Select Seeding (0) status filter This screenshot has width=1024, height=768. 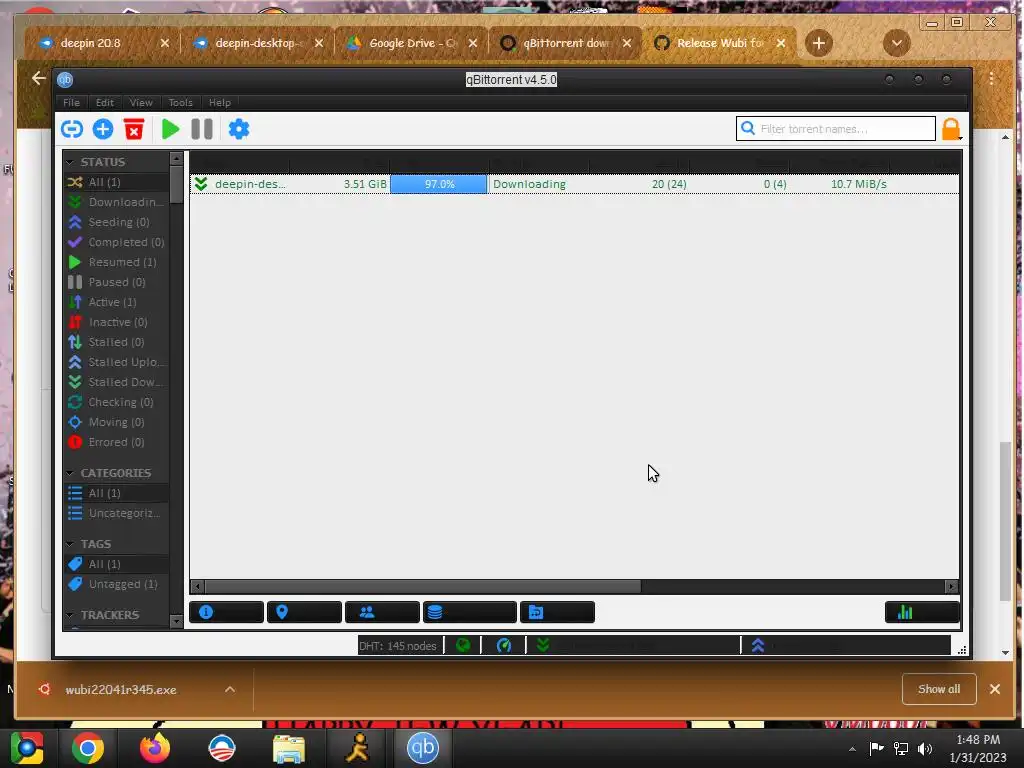coord(116,222)
